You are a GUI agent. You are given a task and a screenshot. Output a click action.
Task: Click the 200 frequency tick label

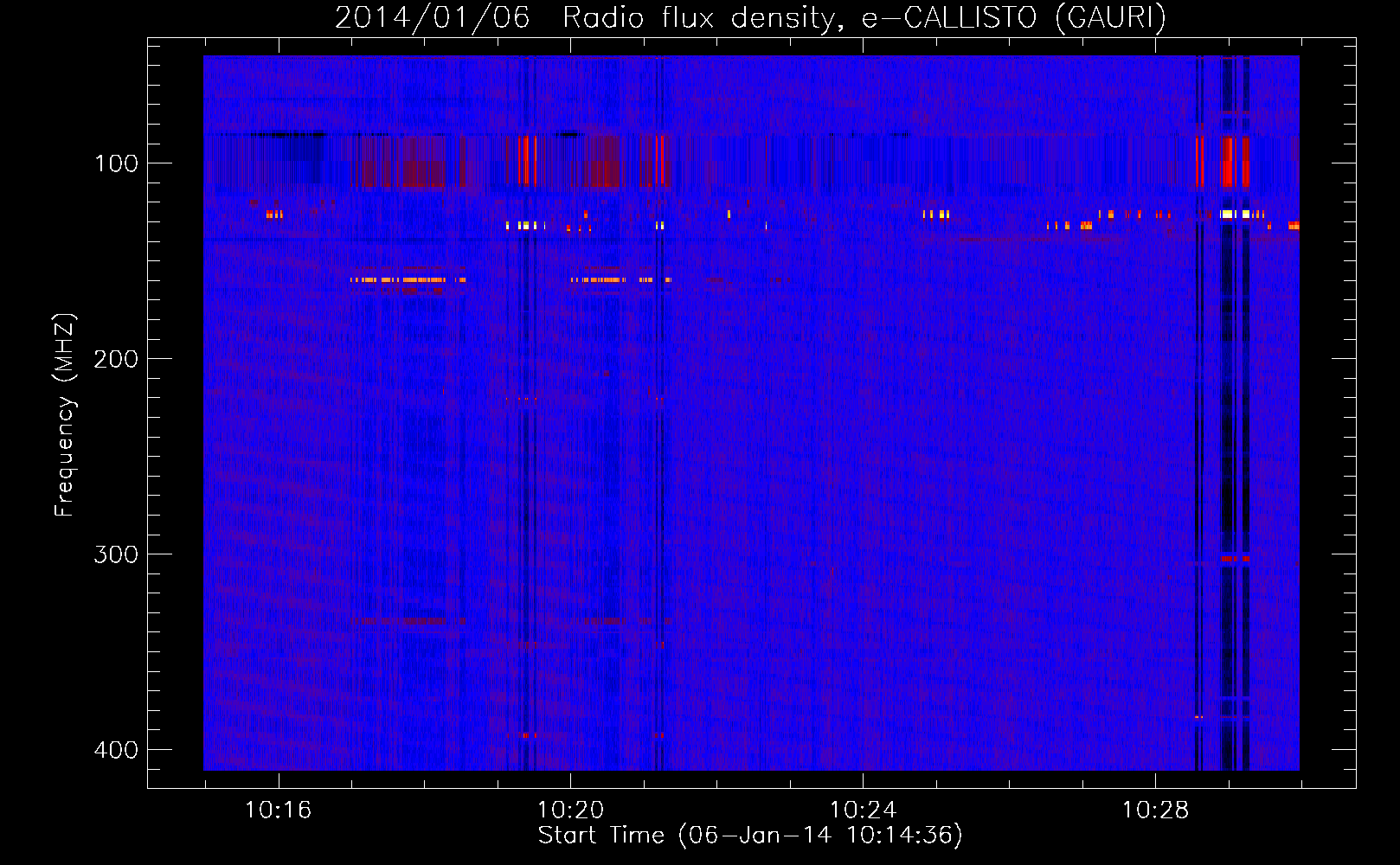pyautogui.click(x=116, y=359)
